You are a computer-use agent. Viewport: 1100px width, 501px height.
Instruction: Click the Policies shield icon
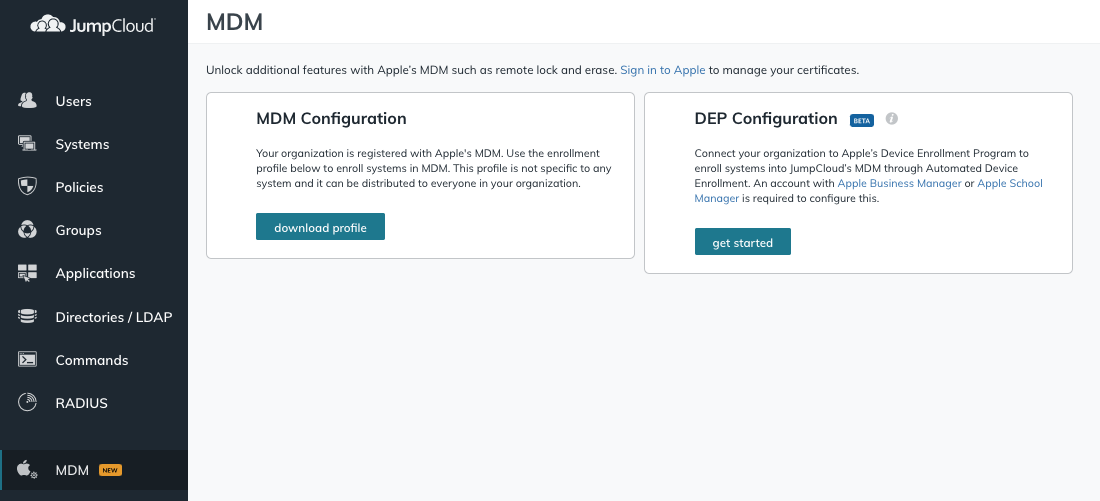point(27,187)
